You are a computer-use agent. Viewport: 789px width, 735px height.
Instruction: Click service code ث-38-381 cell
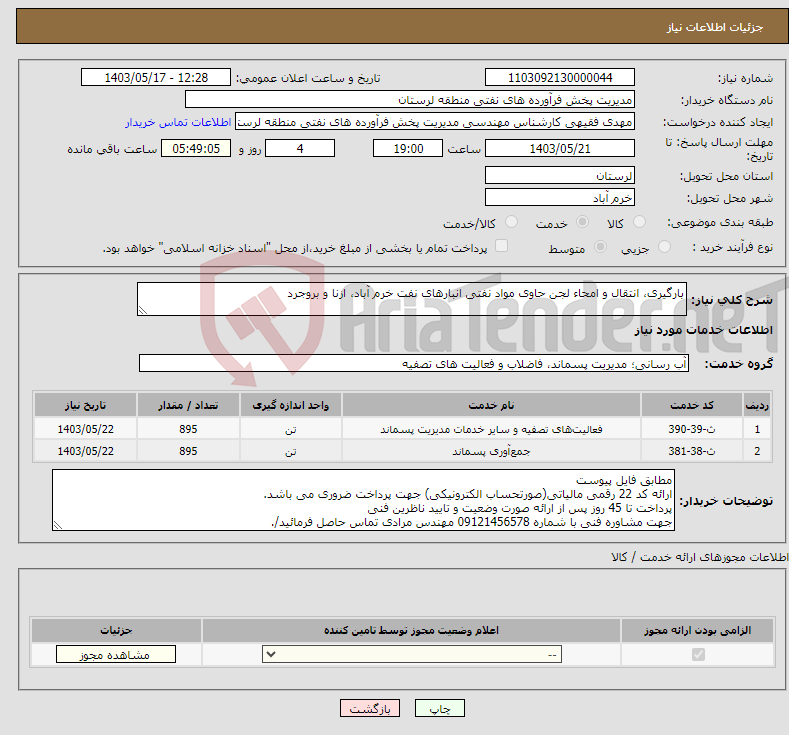pos(692,451)
